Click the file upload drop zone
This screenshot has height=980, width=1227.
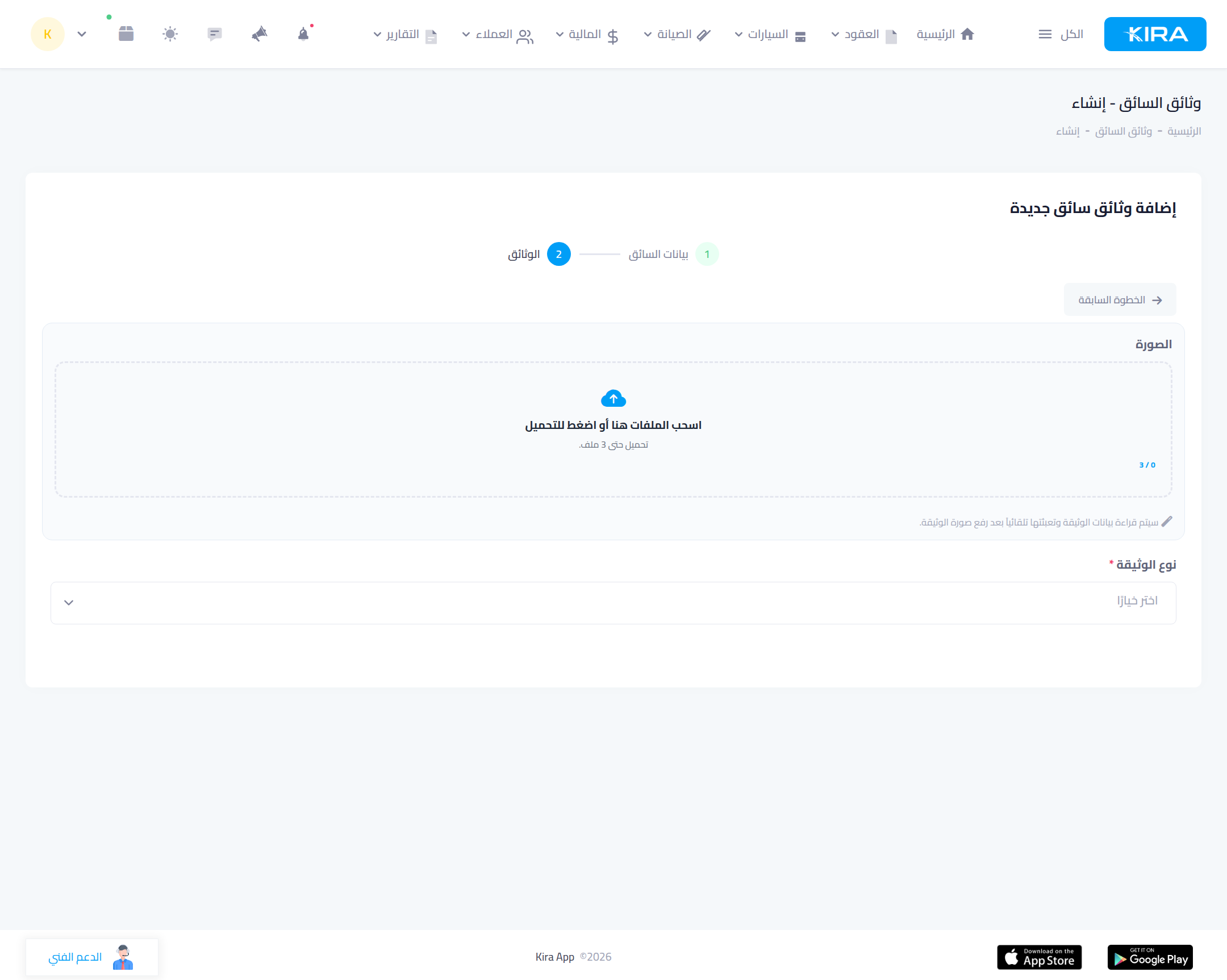pos(613,429)
